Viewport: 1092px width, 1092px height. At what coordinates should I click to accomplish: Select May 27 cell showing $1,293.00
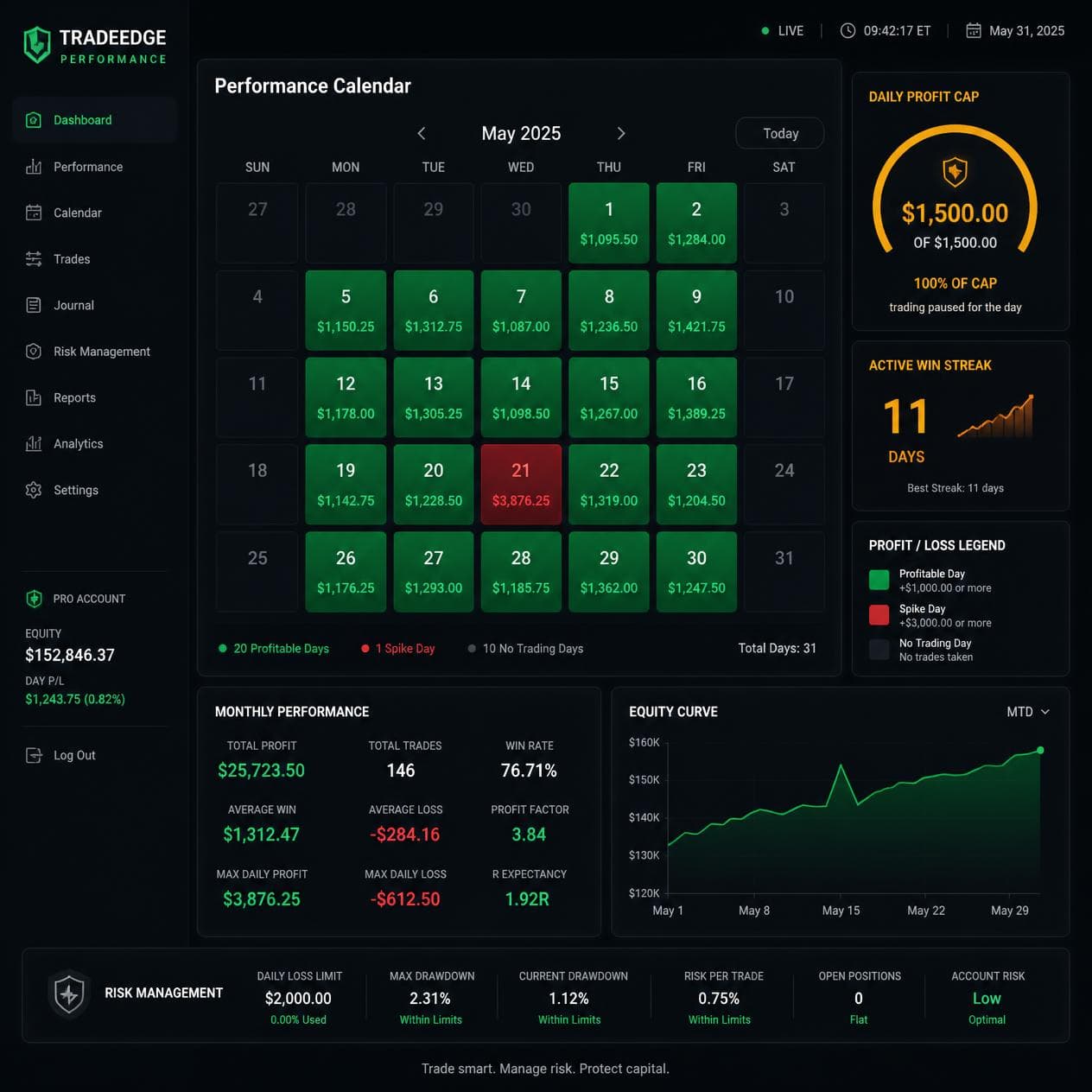tap(434, 572)
